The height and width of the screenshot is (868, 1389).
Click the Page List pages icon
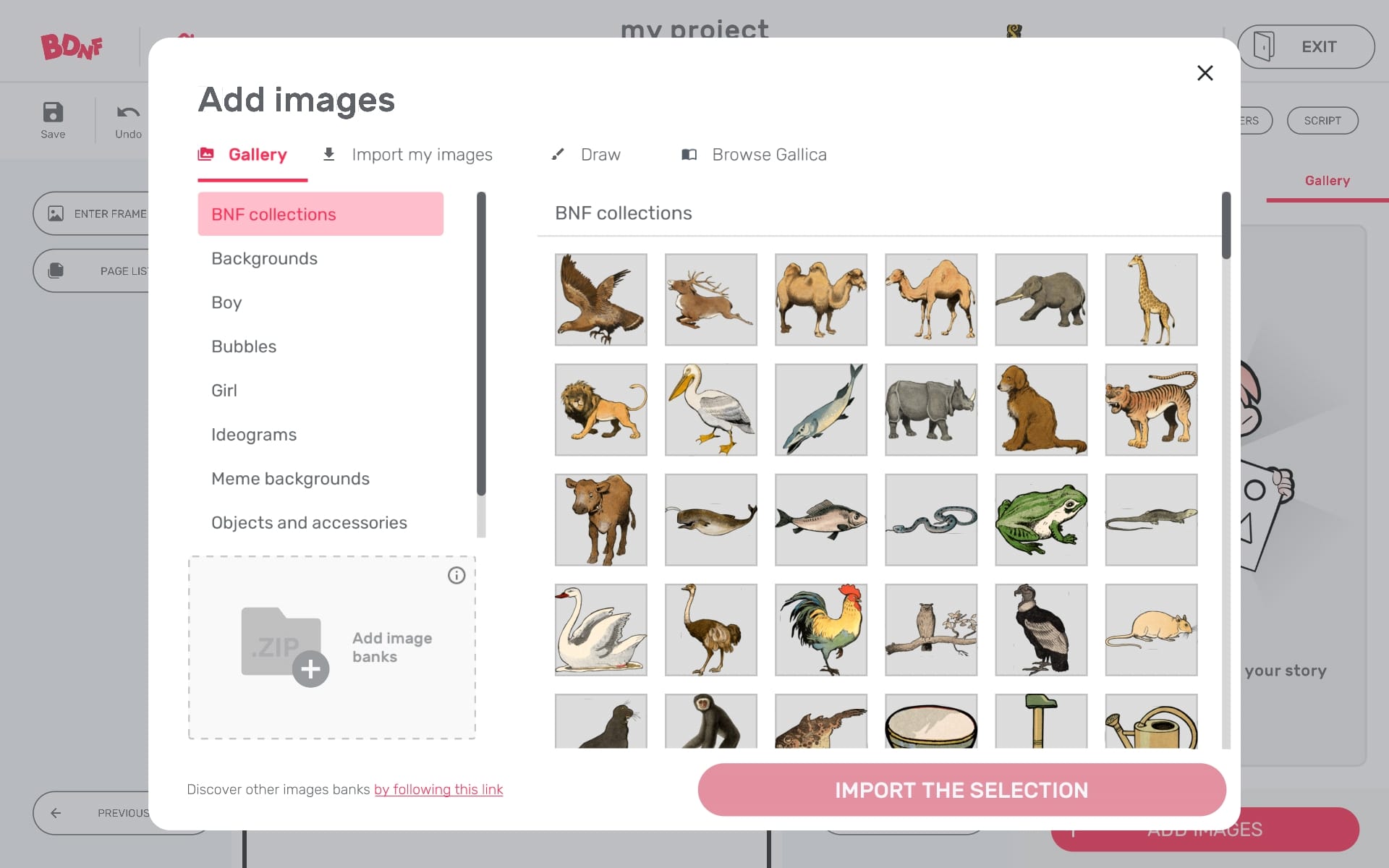[x=56, y=270]
